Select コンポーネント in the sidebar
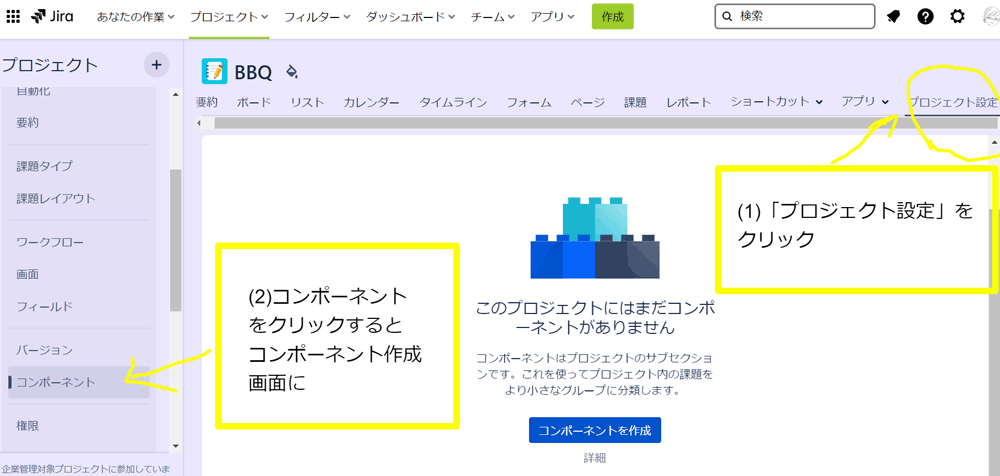The height and width of the screenshot is (476, 1000). [79, 382]
